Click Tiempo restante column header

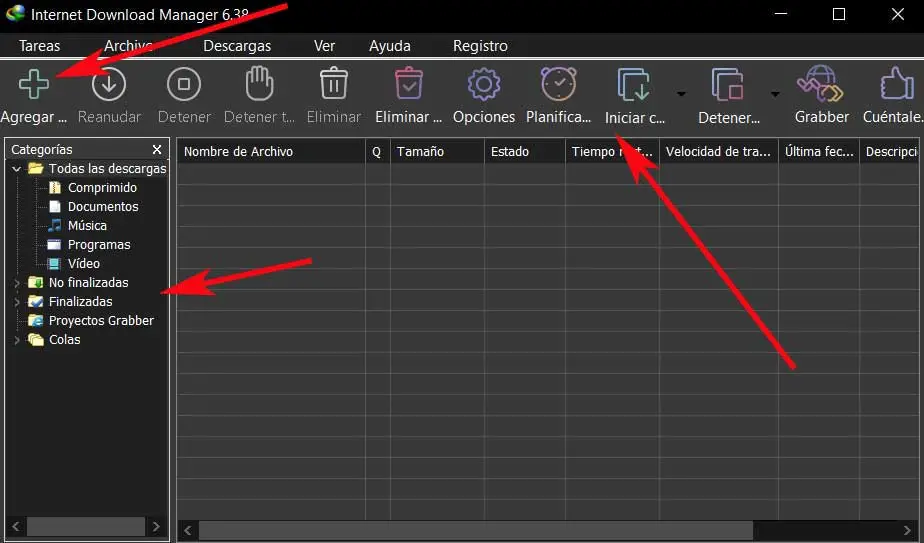point(612,152)
